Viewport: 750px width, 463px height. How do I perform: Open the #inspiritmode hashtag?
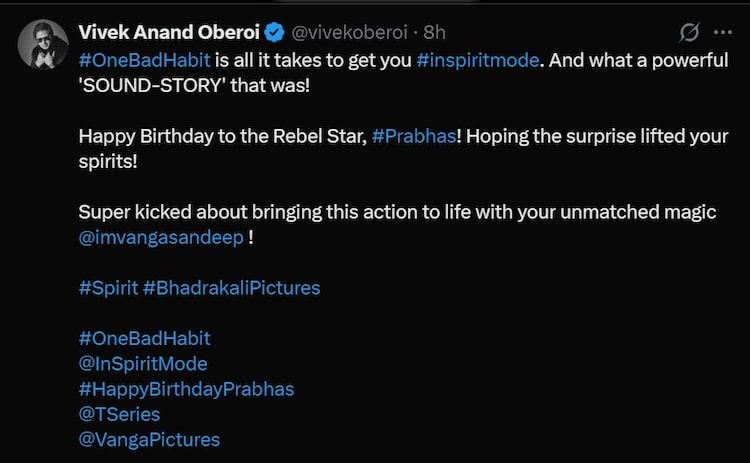[478, 59]
